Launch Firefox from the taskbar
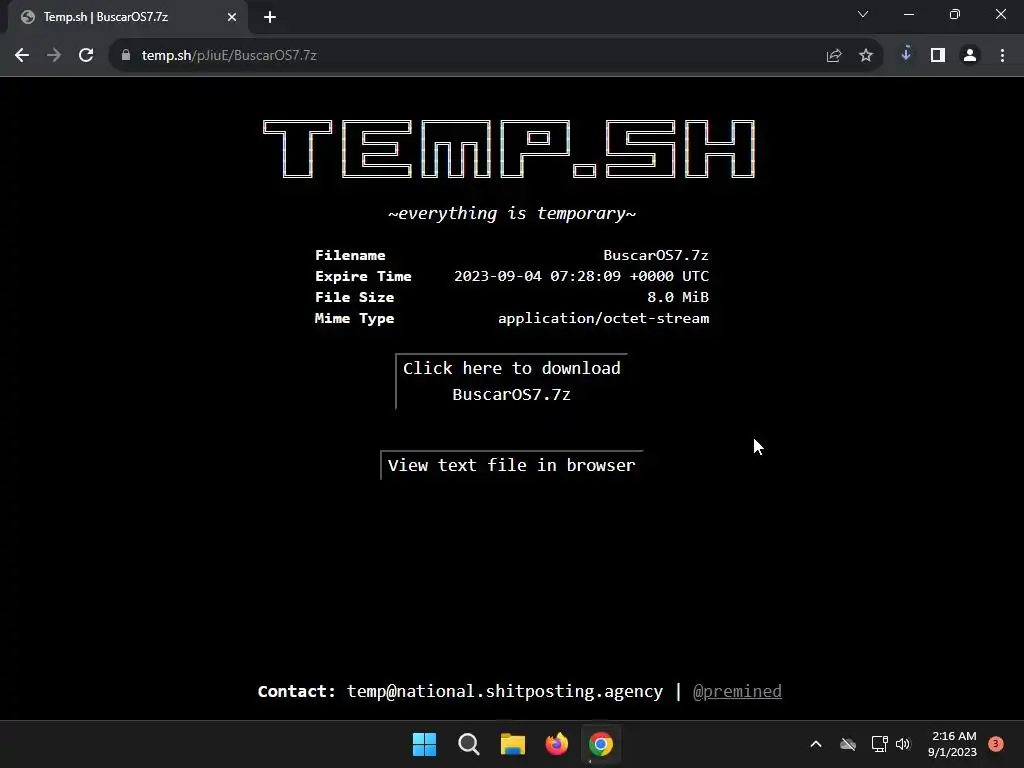 pos(556,744)
